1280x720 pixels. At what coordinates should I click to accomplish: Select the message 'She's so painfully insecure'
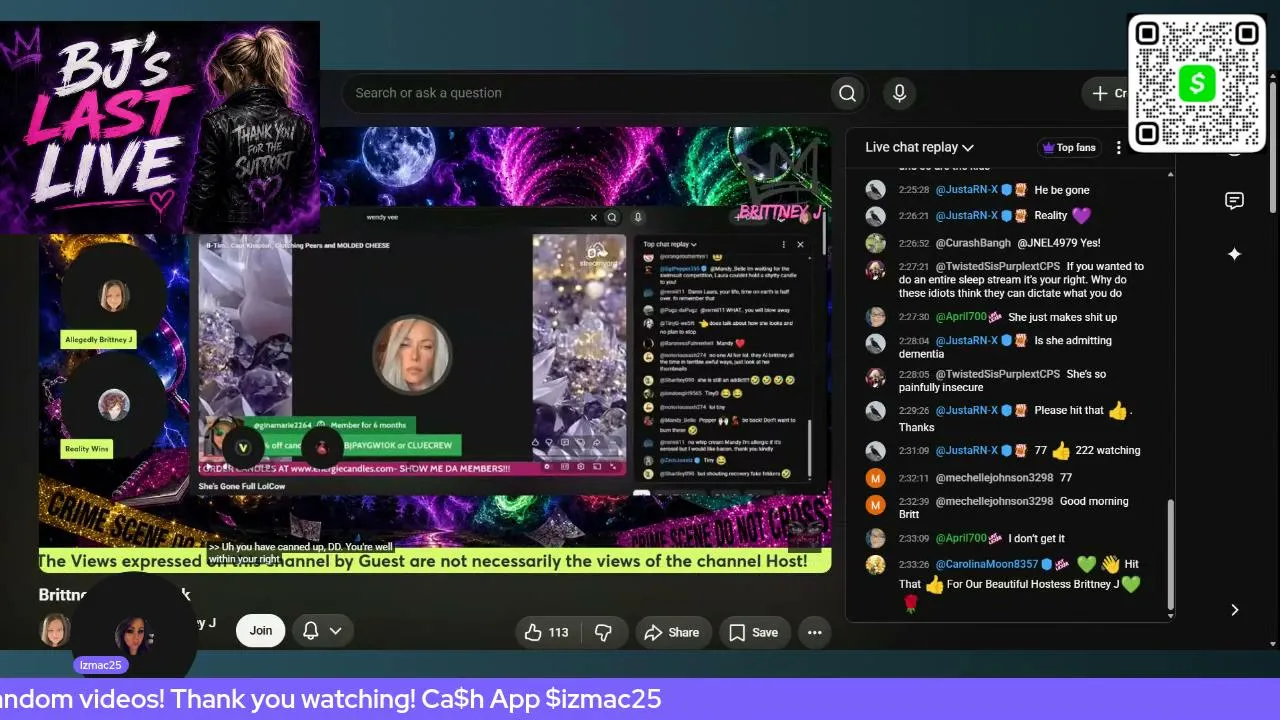1003,381
